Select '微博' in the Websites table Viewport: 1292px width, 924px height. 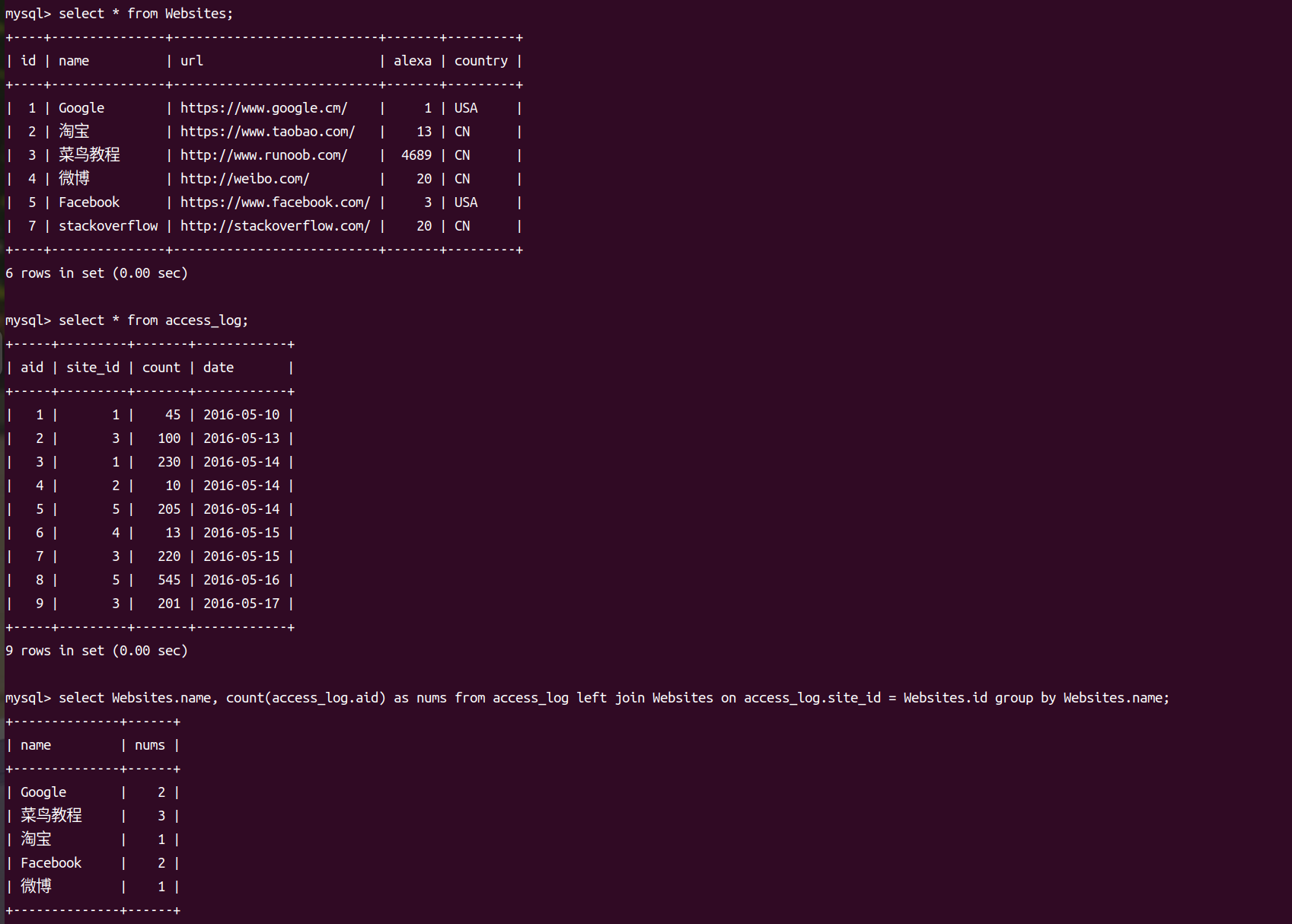pos(74,179)
